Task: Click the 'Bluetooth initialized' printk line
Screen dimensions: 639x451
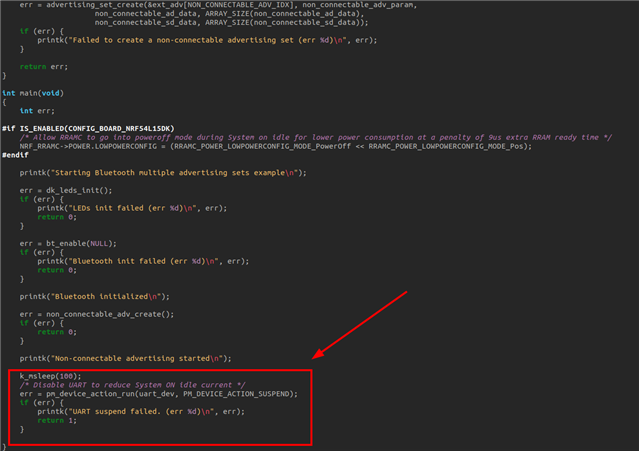Action: click(95, 297)
